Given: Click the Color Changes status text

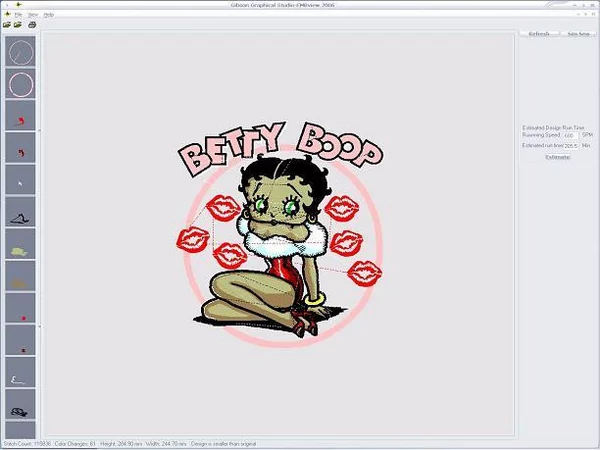Looking at the screenshot, I should 75,444.
